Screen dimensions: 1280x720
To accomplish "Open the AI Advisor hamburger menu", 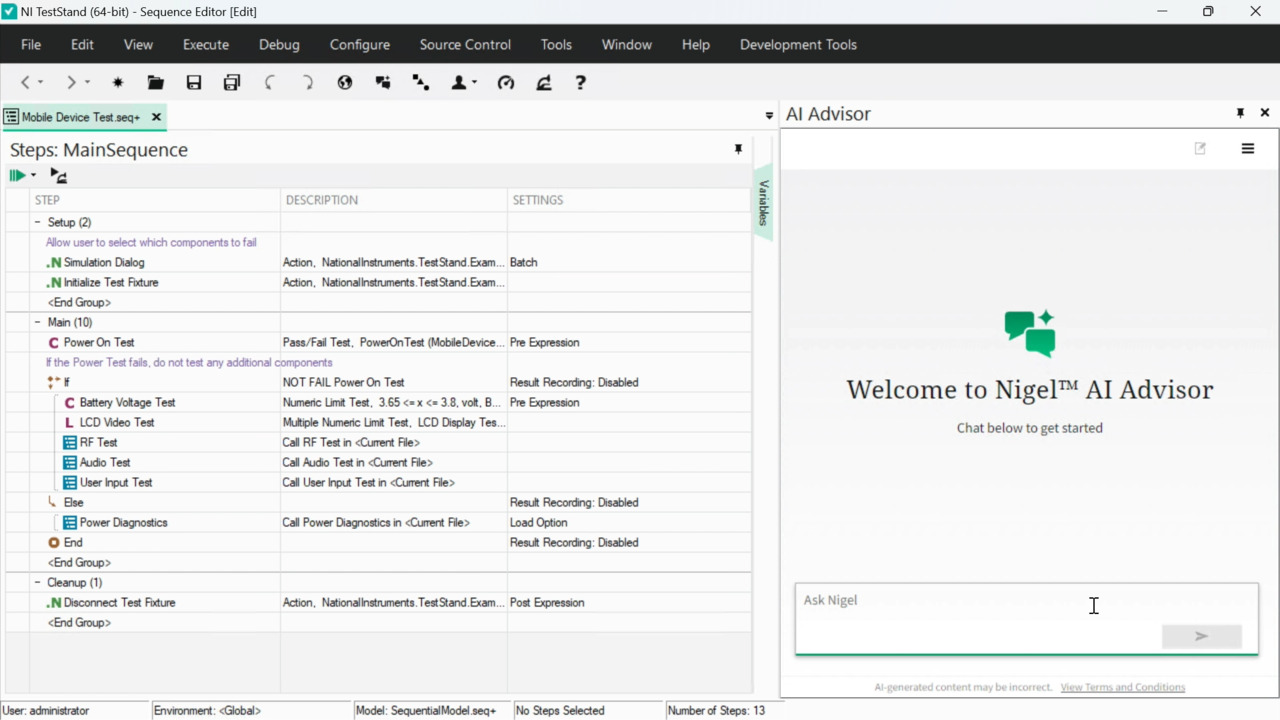I will point(1247,149).
